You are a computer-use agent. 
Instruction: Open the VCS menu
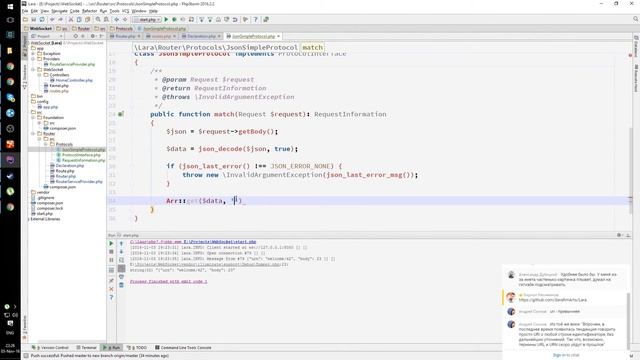click(125, 11)
